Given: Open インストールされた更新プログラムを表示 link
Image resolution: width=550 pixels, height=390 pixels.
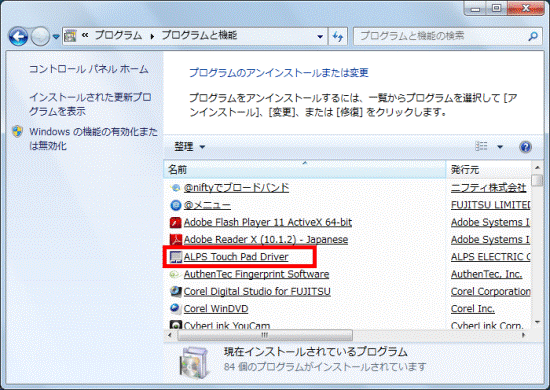Looking at the screenshot, I should pos(90,104).
